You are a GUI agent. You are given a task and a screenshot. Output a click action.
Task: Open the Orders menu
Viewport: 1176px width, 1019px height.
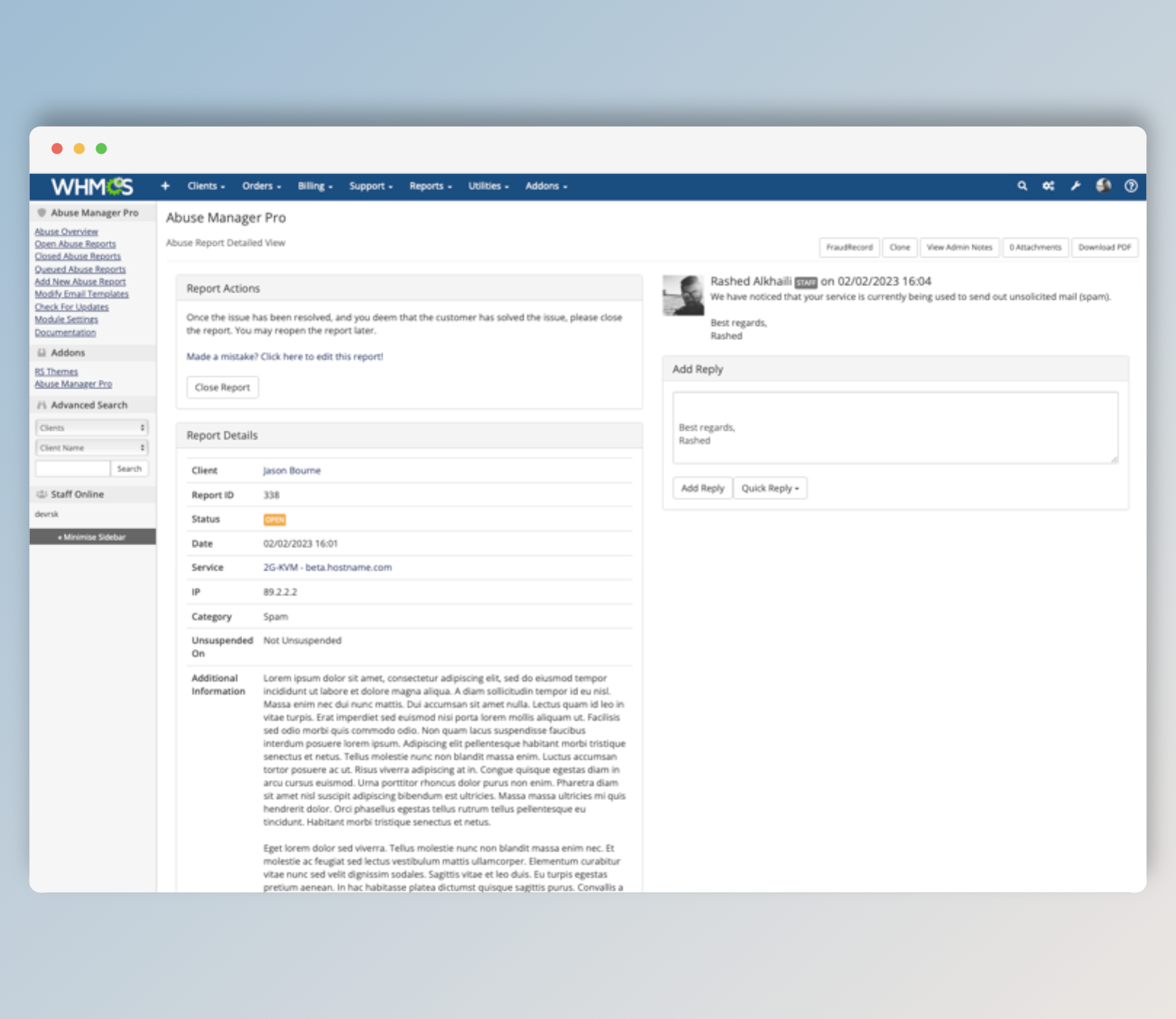(261, 186)
